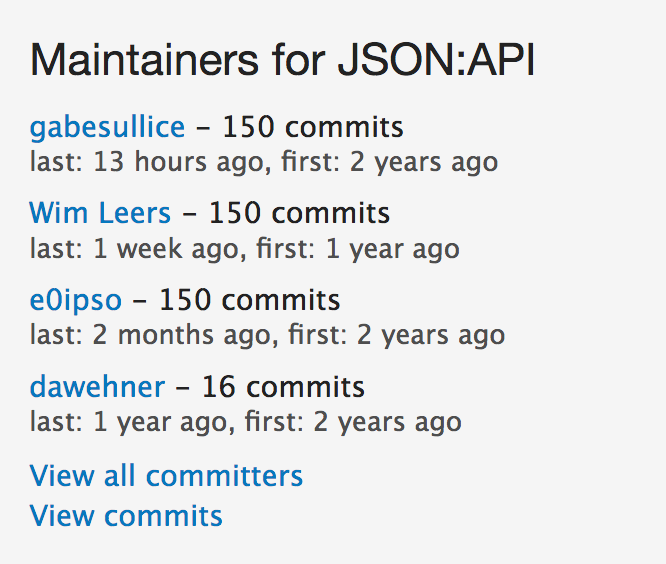Click the 16 commits text beside dawehner
Screen dimensions: 666x564
point(283,385)
